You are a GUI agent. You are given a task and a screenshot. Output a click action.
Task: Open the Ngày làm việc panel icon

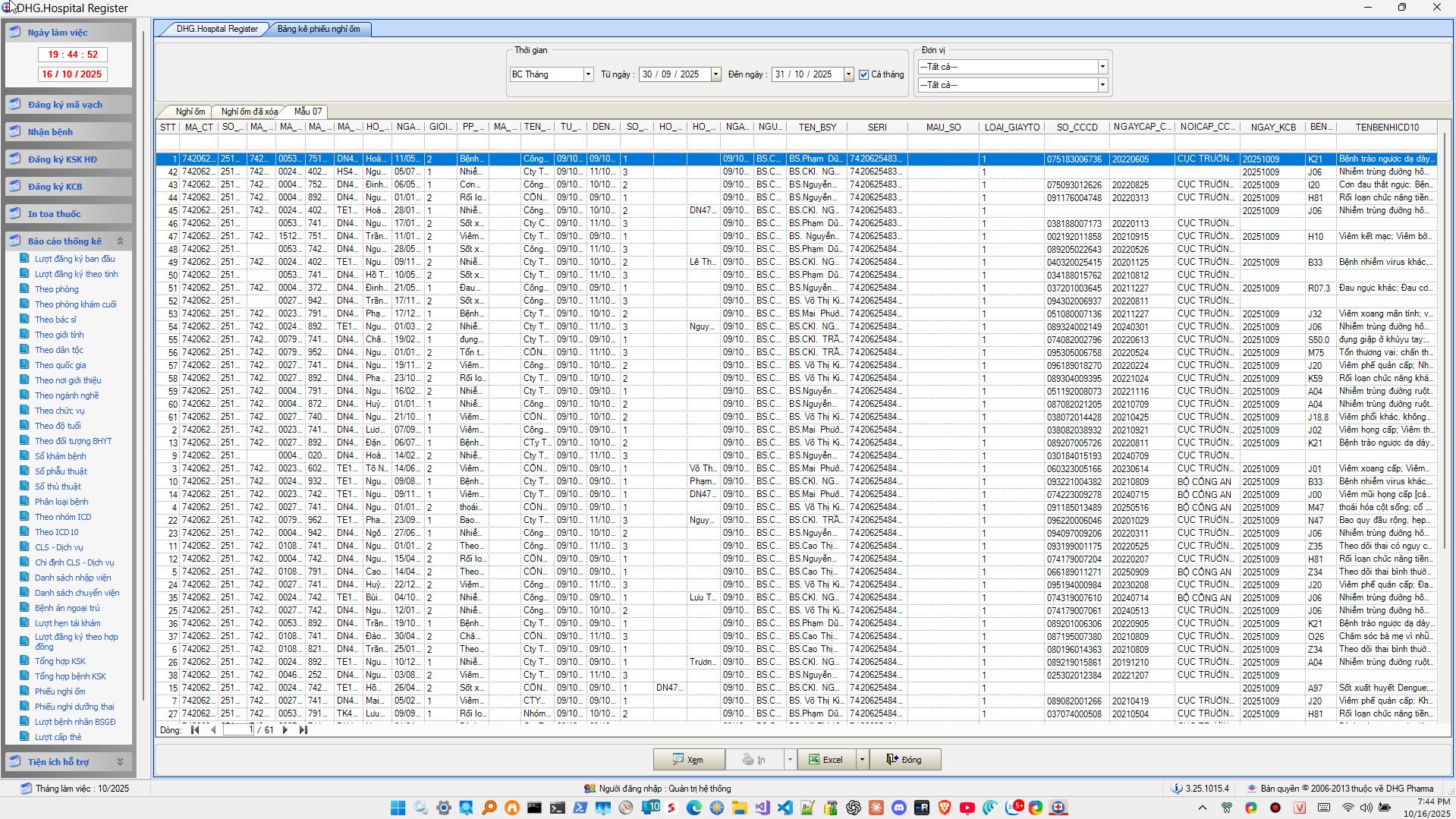(14, 32)
